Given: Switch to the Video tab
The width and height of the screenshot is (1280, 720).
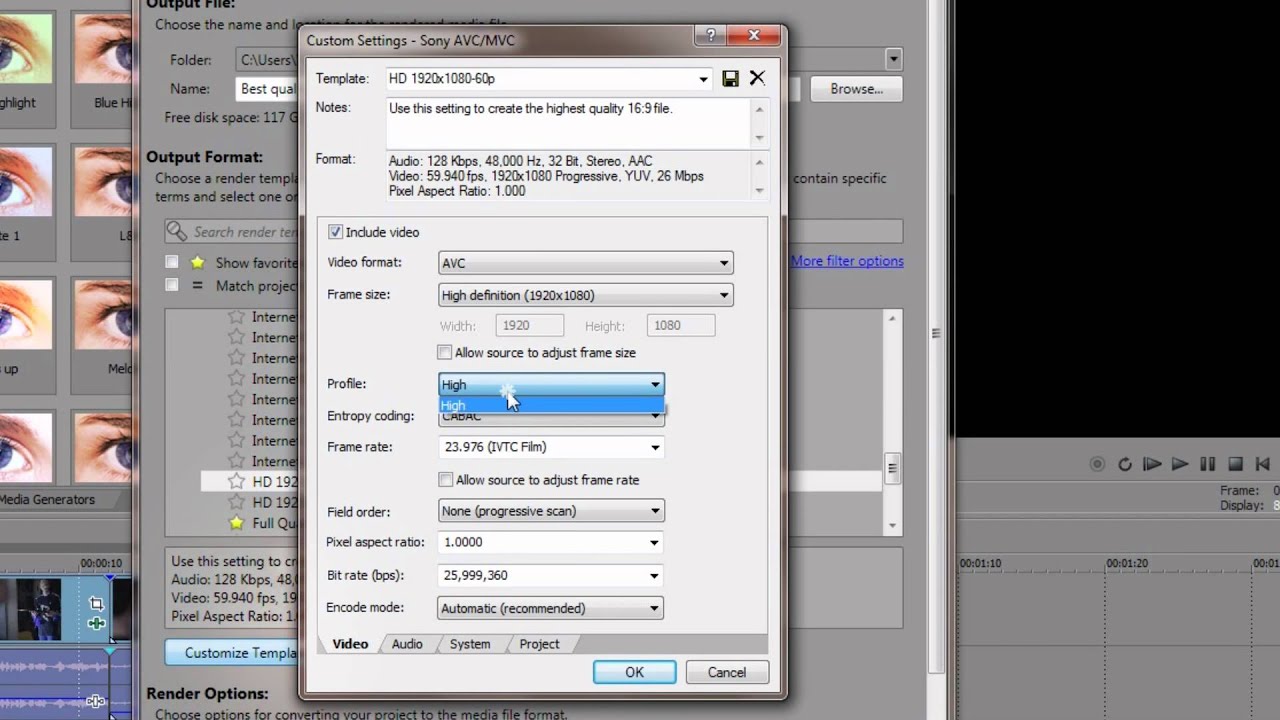Looking at the screenshot, I should click(x=350, y=644).
